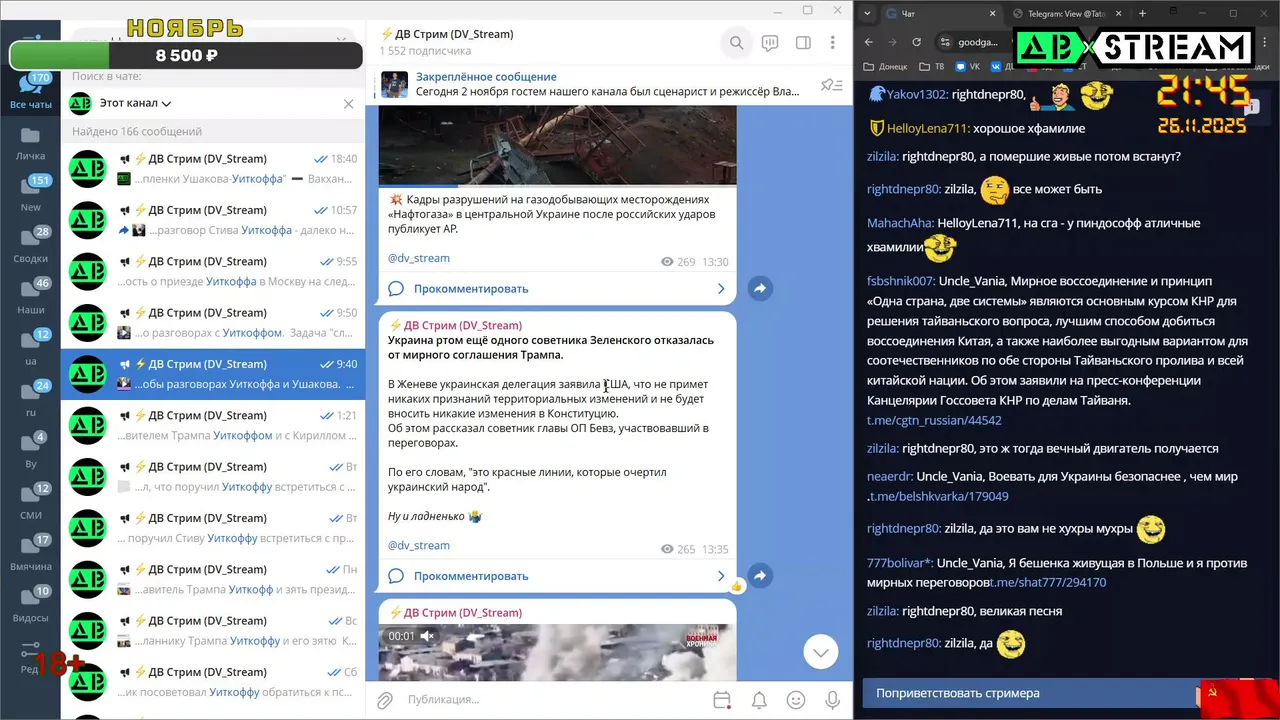Play the video thumbnail in bottom post
This screenshot has height=720, width=1280.
(557, 653)
